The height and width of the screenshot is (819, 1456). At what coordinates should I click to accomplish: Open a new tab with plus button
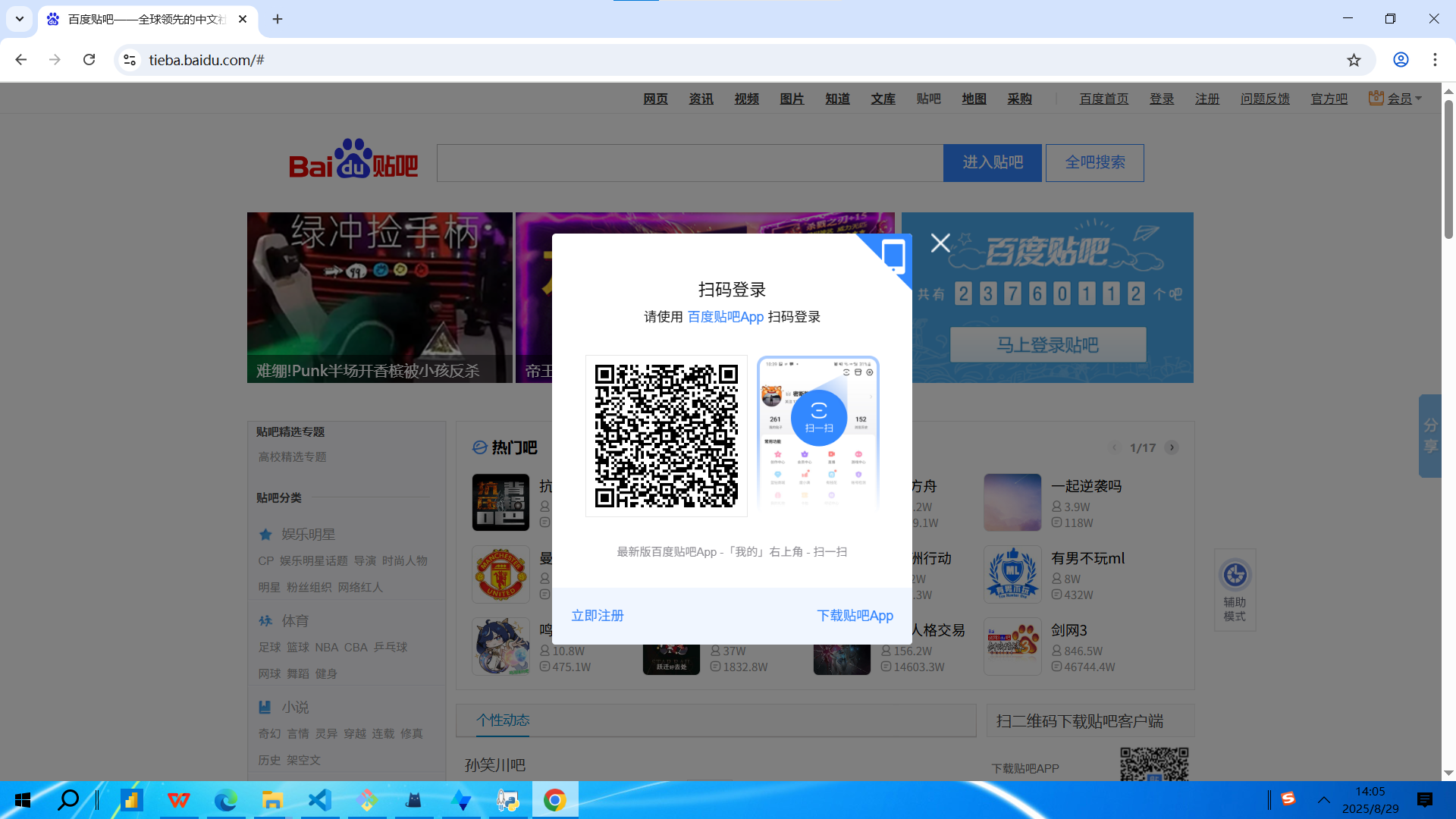(x=278, y=19)
